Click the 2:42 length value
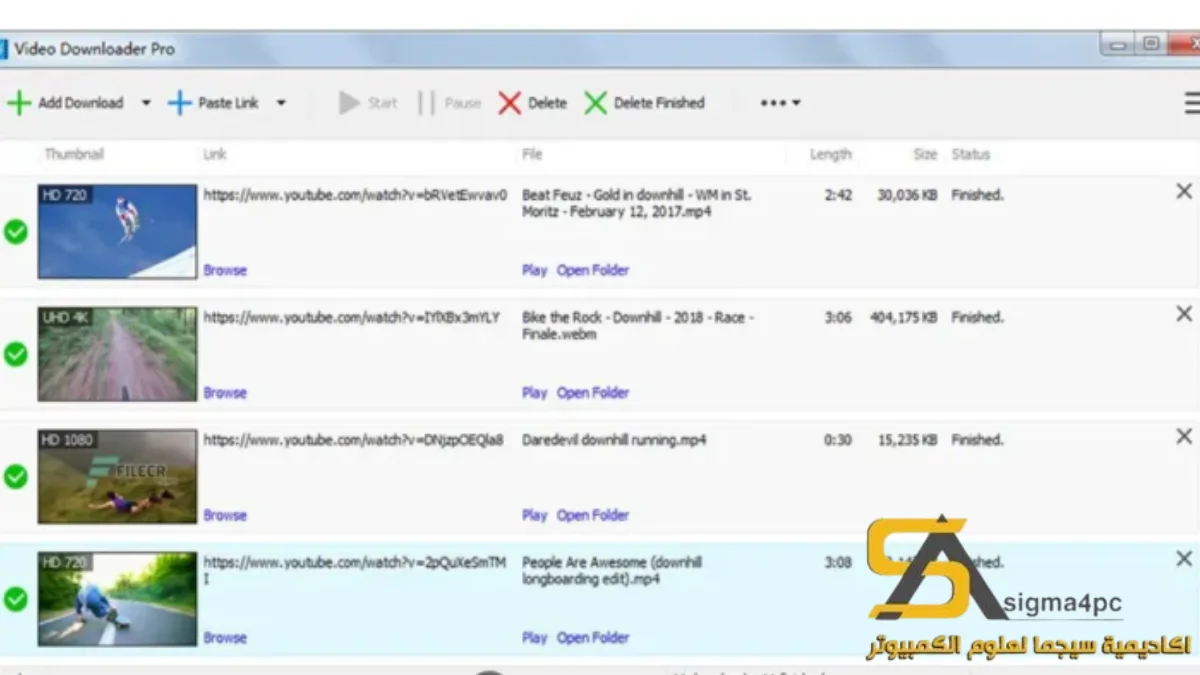 point(838,195)
